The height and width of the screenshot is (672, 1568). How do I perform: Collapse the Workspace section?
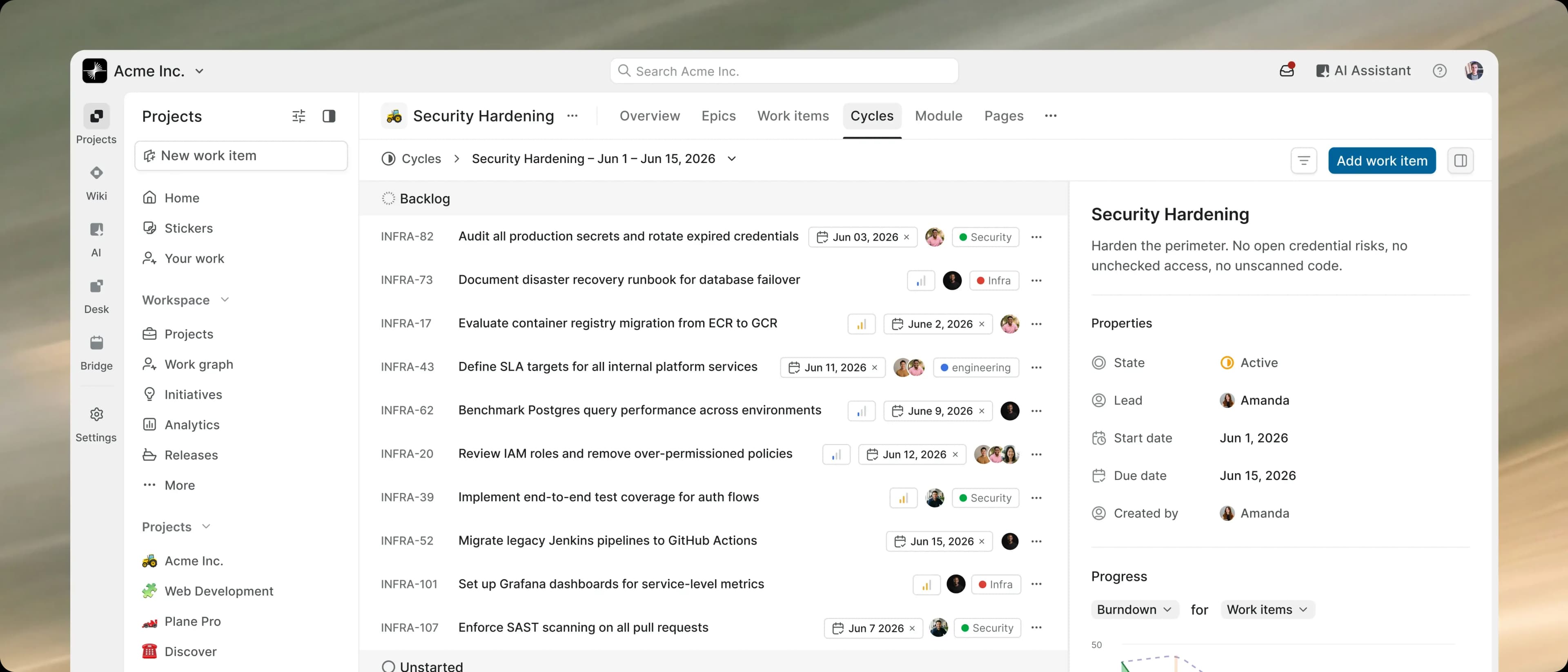pyautogui.click(x=225, y=299)
